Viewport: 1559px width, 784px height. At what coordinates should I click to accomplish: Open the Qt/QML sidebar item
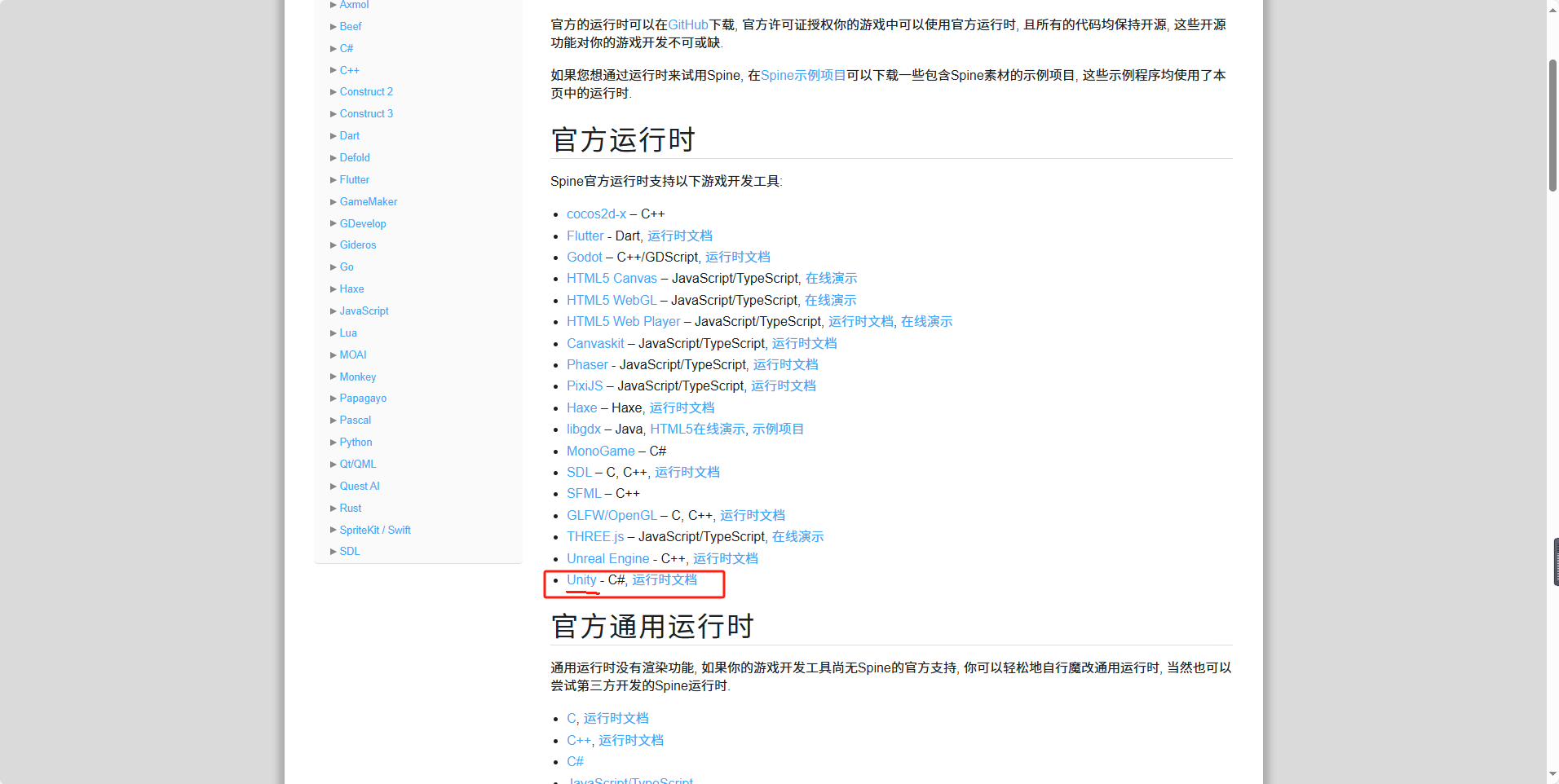click(x=358, y=464)
